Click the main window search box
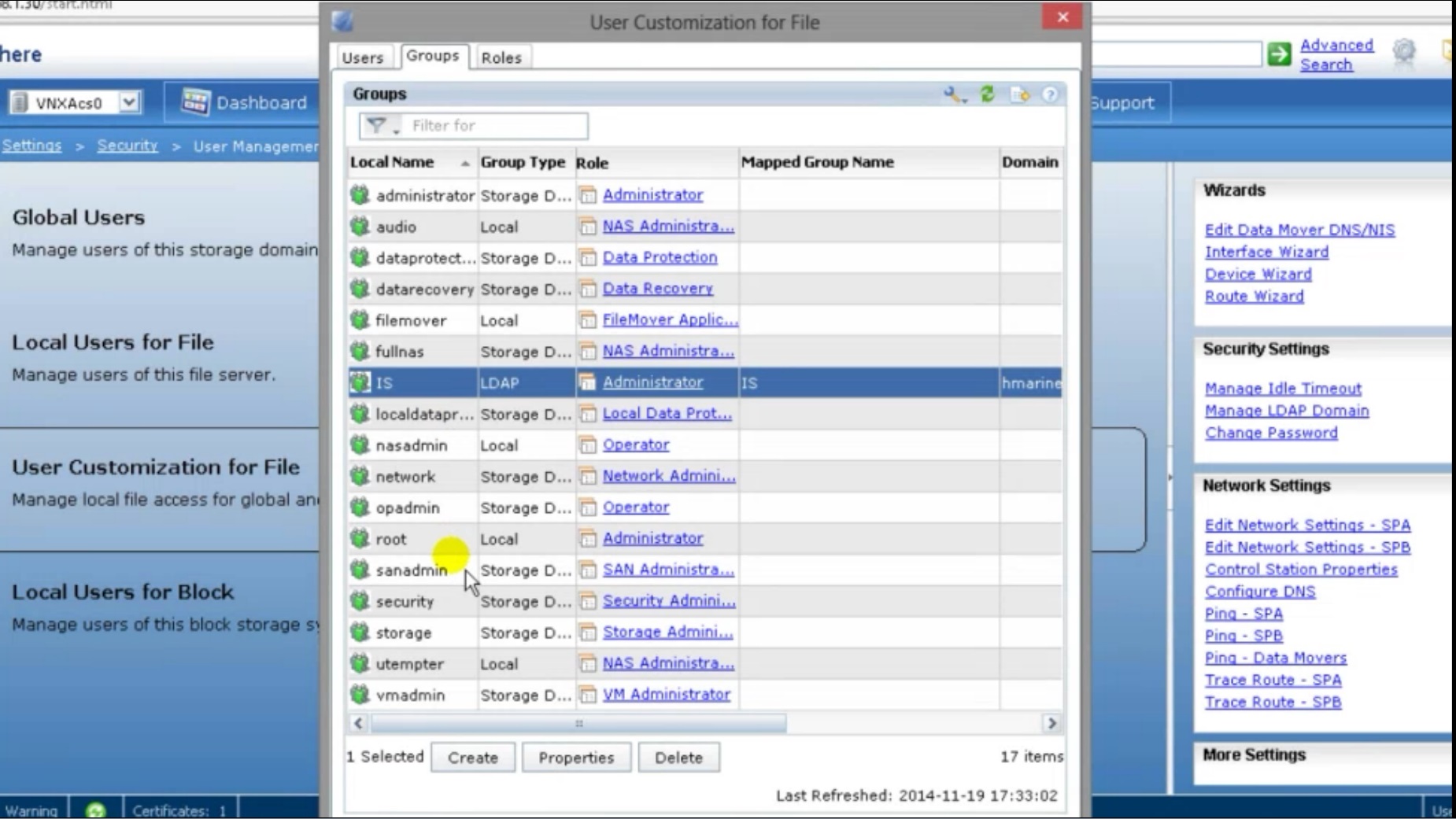 point(1176,53)
